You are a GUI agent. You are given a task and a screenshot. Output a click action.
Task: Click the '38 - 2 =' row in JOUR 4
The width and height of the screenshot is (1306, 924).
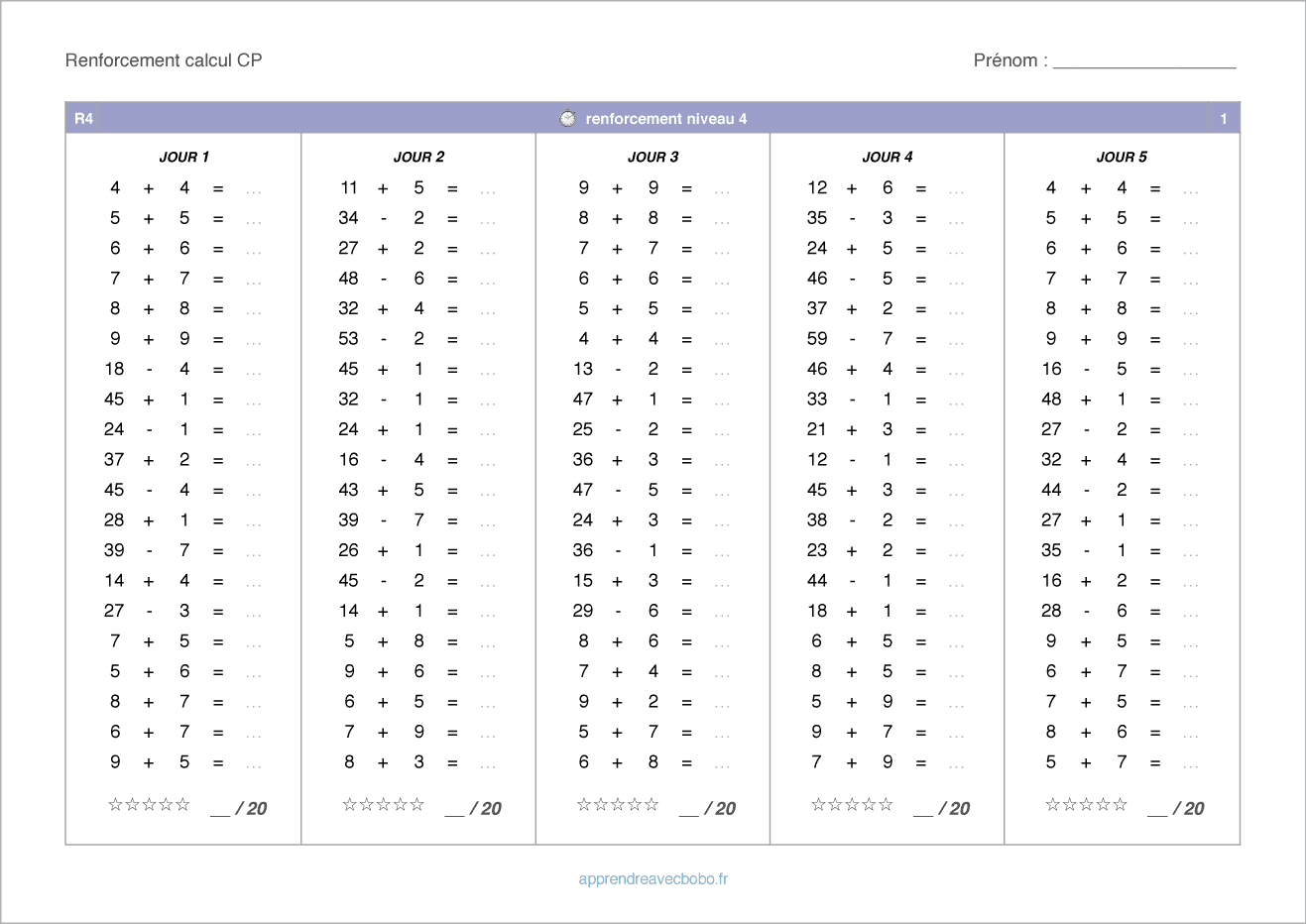coord(886,520)
